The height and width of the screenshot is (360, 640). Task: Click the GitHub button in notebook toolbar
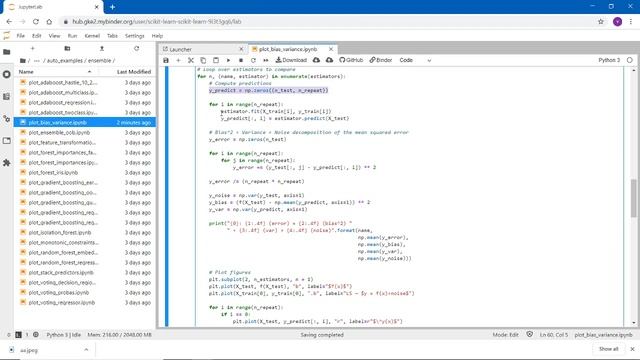(351, 60)
